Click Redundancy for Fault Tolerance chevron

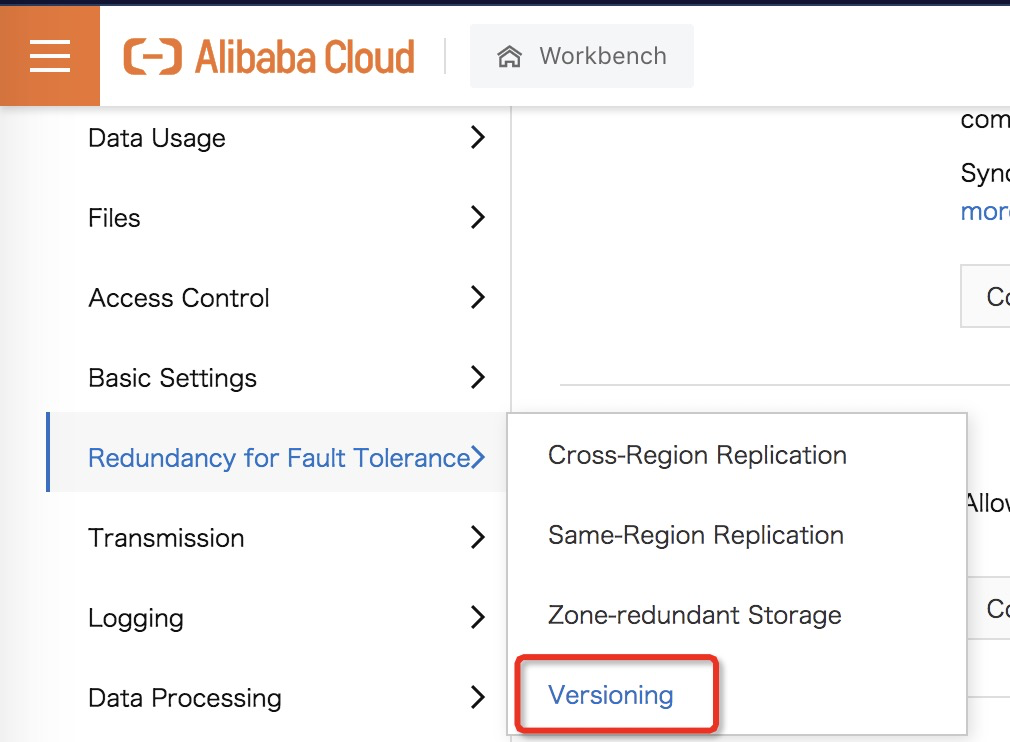[x=478, y=458]
